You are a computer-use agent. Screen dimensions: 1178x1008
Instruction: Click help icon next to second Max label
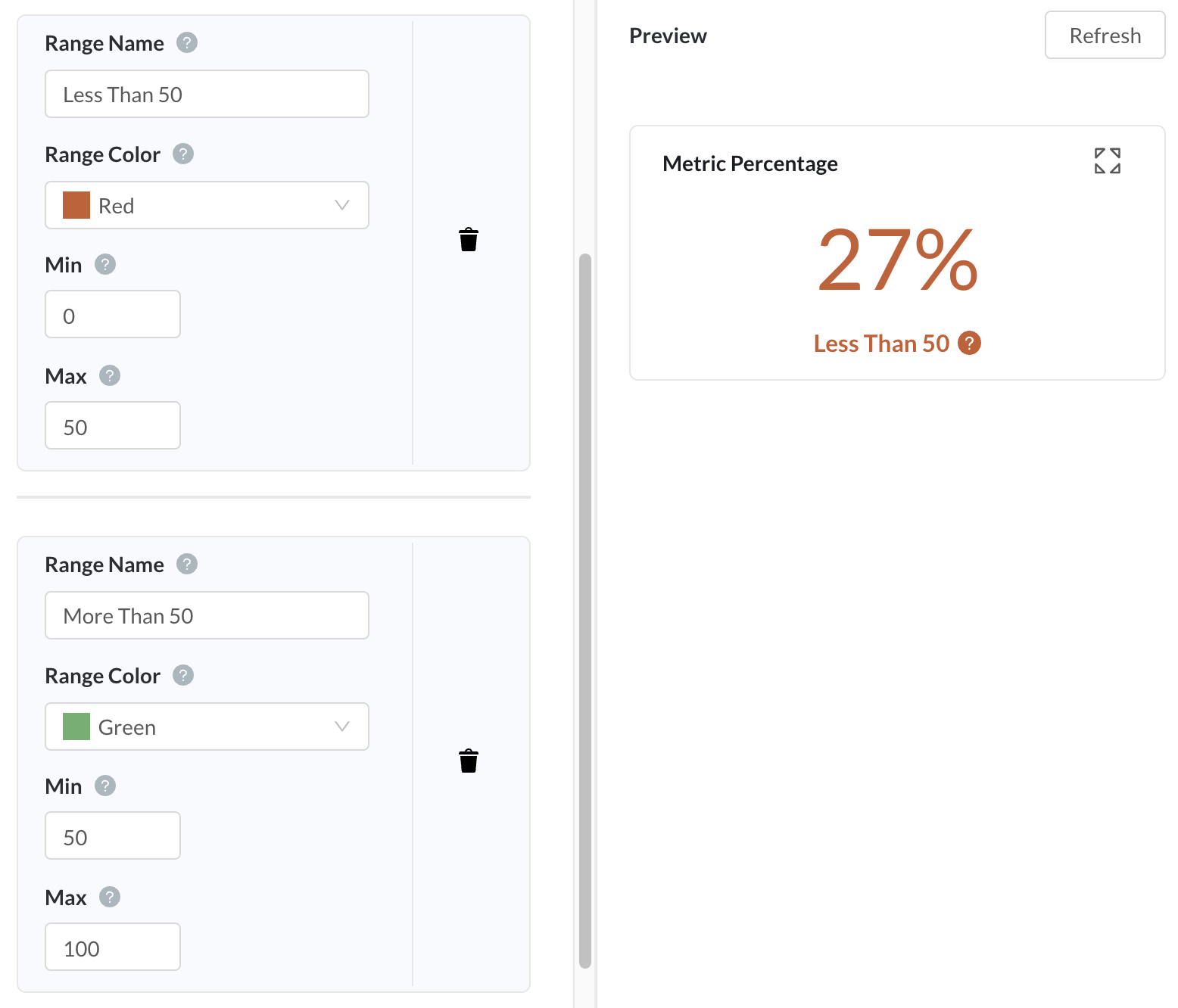110,897
